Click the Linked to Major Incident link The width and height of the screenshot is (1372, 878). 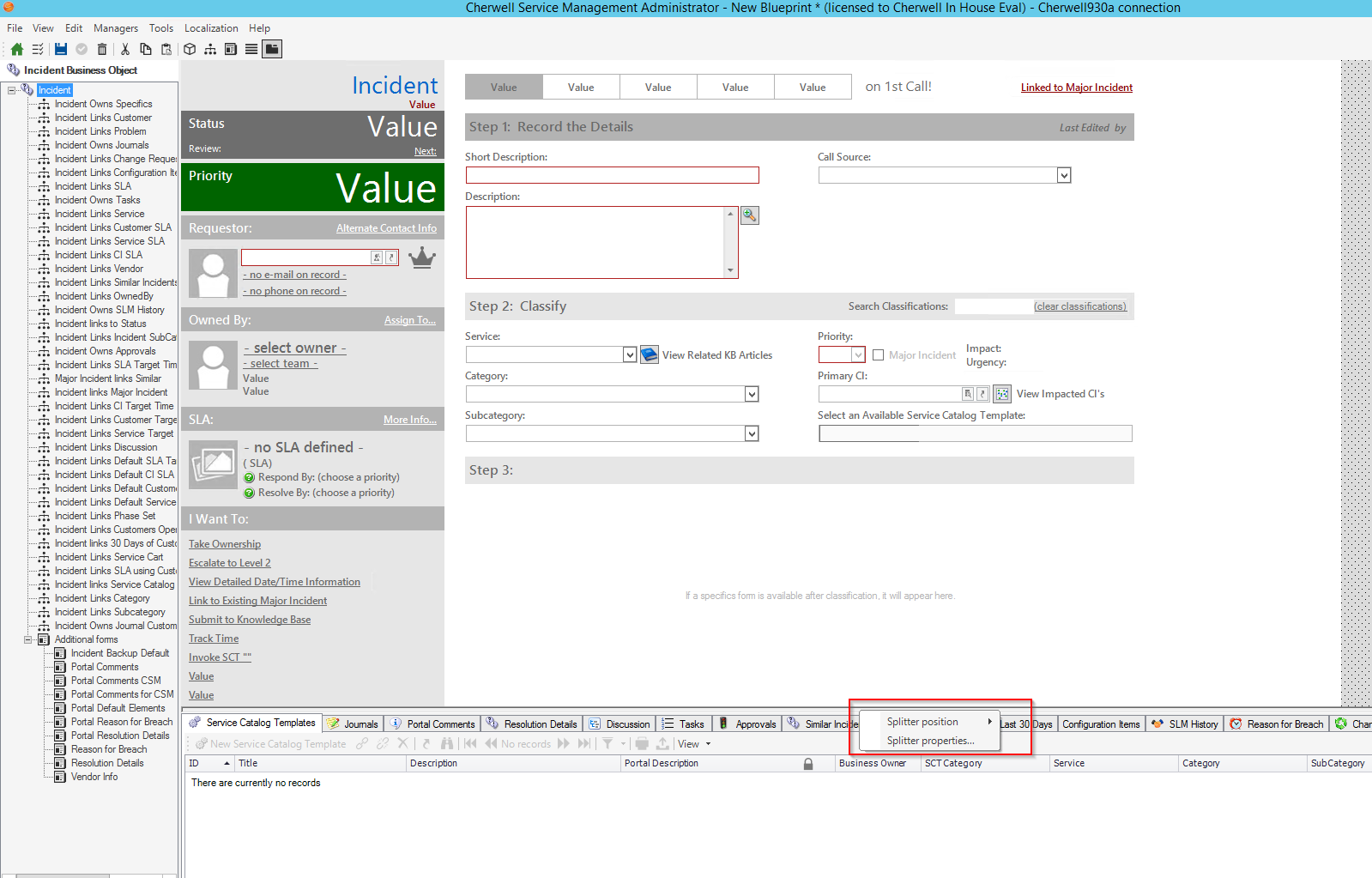click(x=1076, y=88)
